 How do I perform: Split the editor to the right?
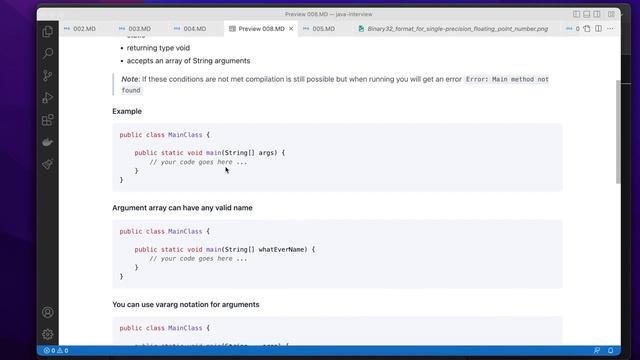click(x=598, y=29)
